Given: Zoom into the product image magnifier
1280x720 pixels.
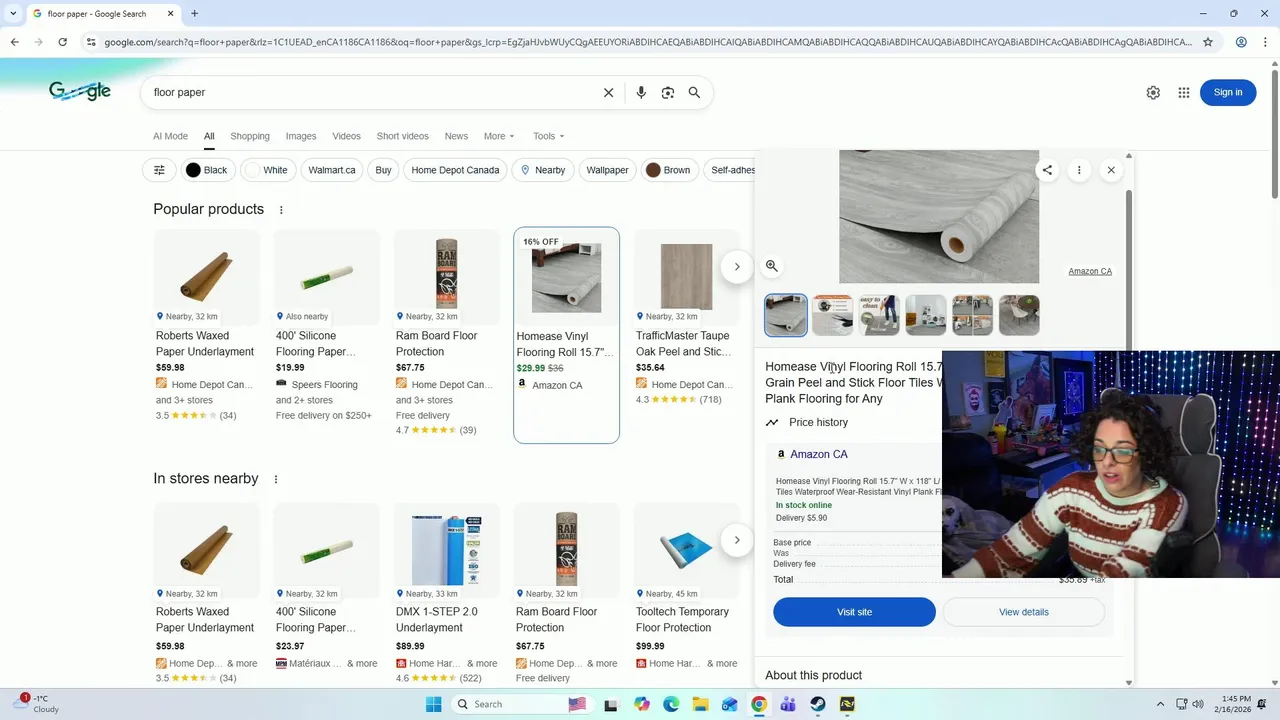Looking at the screenshot, I should [772, 266].
